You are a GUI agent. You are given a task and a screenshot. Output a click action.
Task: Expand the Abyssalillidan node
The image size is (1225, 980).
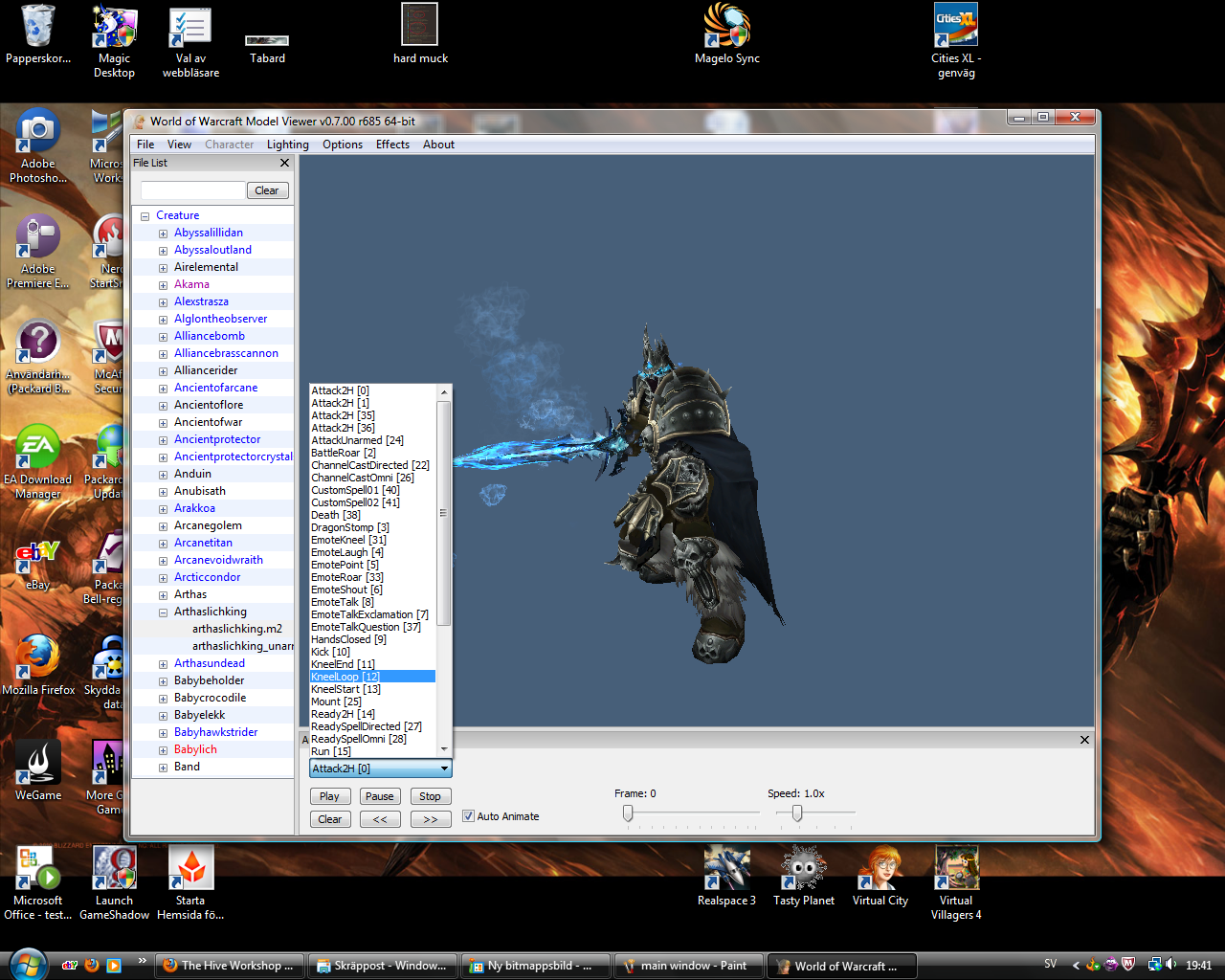pyautogui.click(x=163, y=234)
